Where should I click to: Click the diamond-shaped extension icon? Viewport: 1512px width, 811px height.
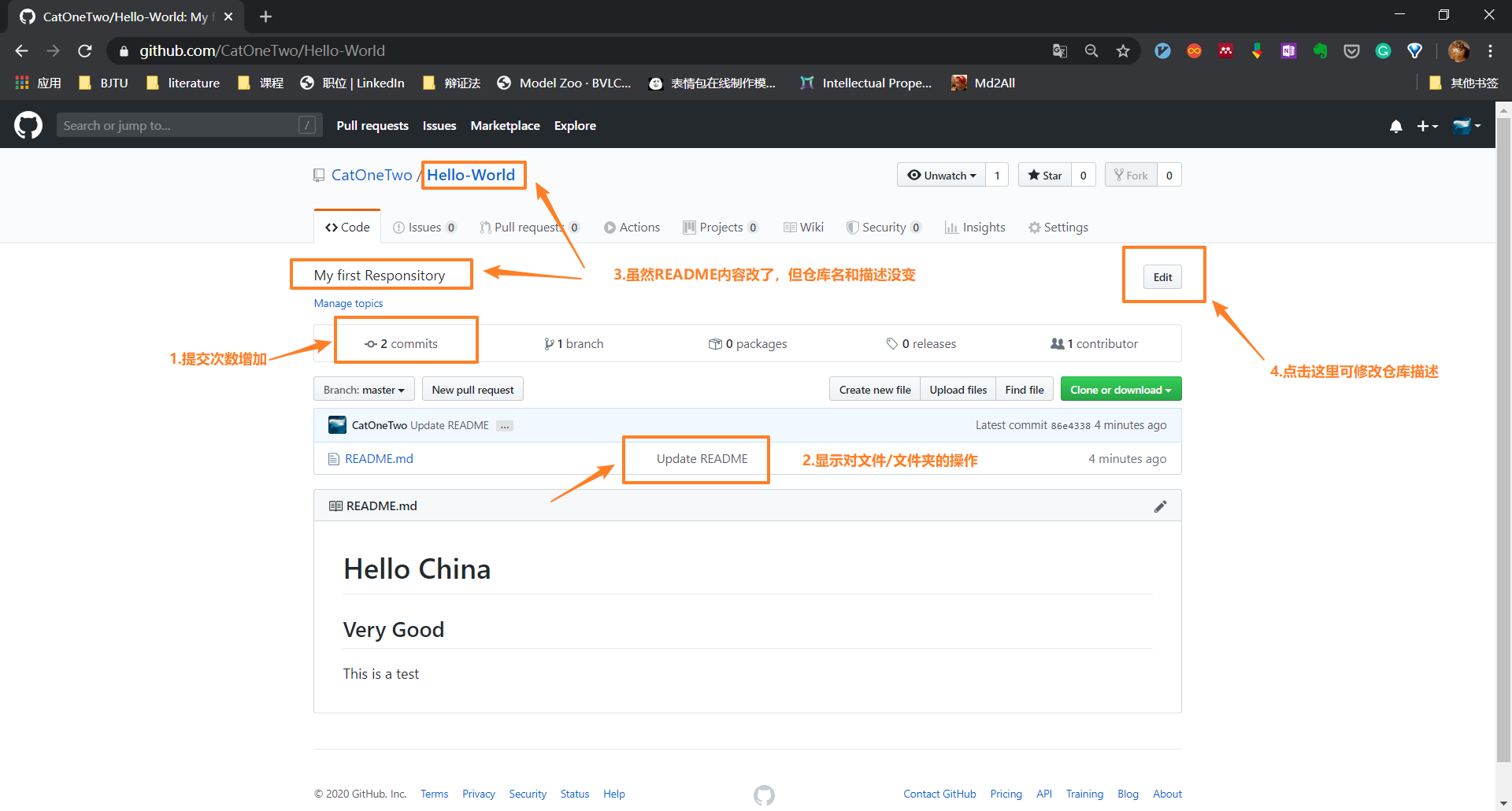[x=1414, y=51]
